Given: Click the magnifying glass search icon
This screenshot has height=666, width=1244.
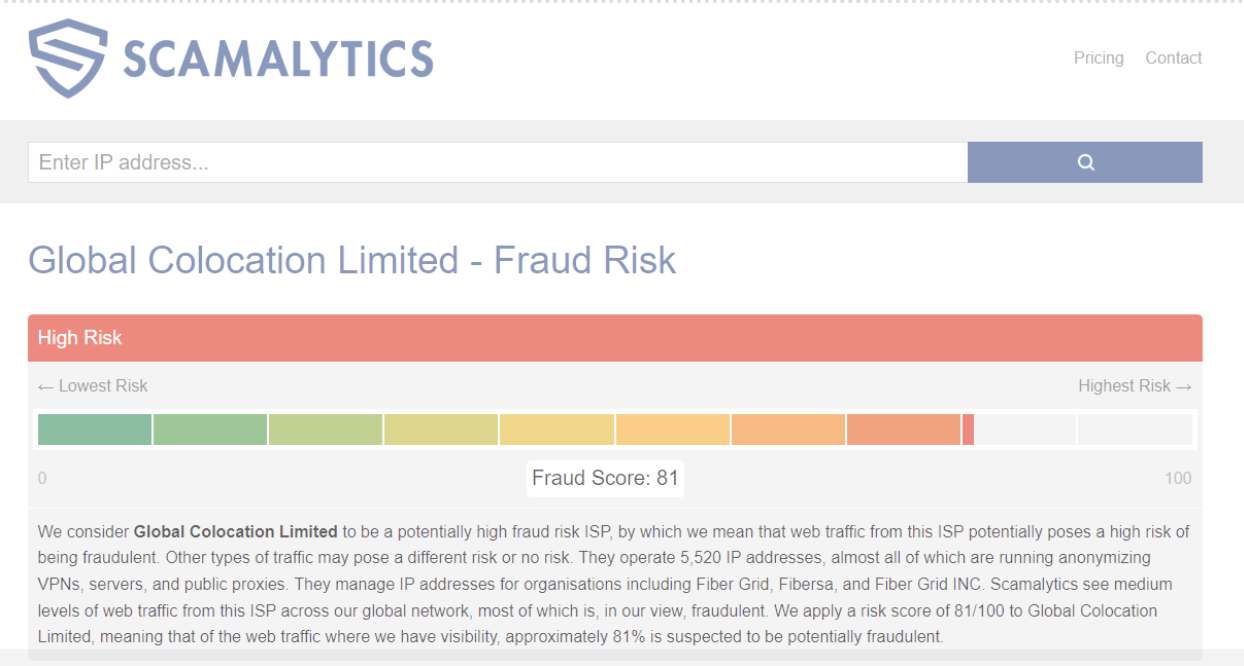Looking at the screenshot, I should [1086, 162].
